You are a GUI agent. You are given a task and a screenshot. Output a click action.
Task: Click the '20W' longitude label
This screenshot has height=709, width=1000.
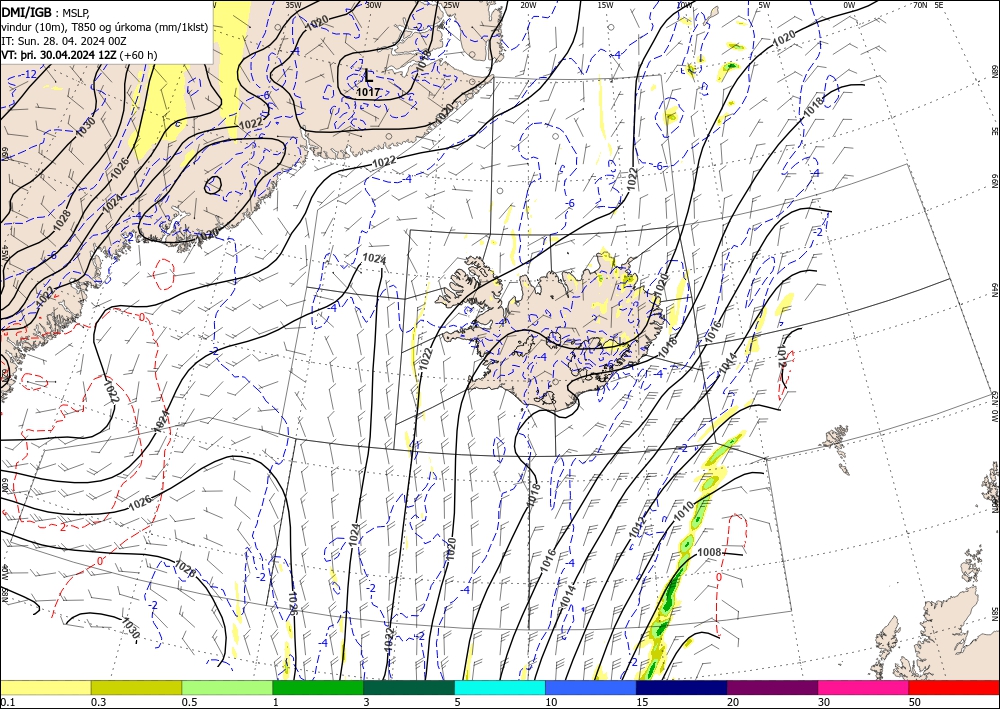(528, 5)
